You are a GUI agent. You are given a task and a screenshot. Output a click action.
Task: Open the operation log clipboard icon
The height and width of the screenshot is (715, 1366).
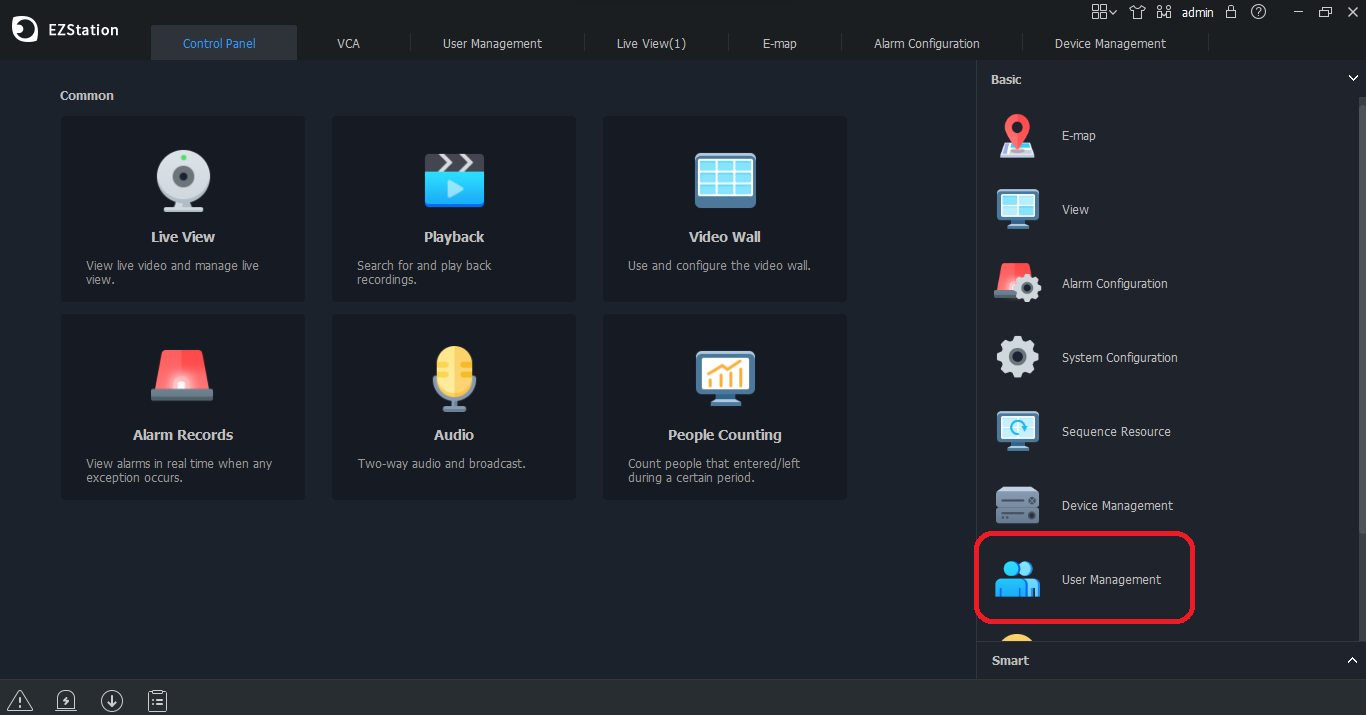click(x=157, y=700)
